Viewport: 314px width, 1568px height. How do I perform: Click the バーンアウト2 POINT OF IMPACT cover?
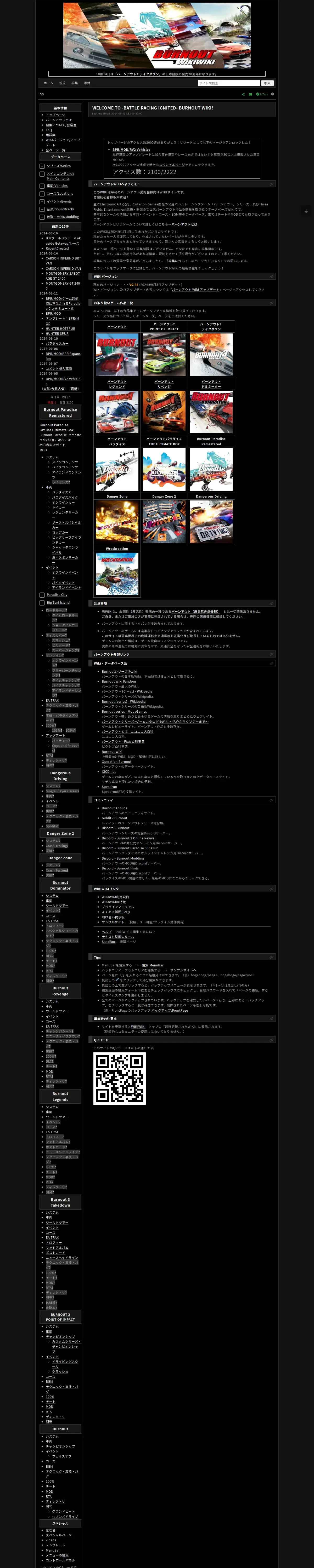coord(164,355)
